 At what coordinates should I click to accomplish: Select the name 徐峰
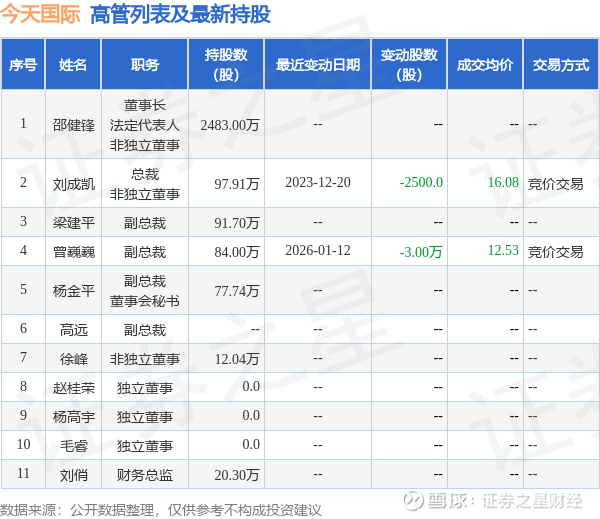pos(73,359)
